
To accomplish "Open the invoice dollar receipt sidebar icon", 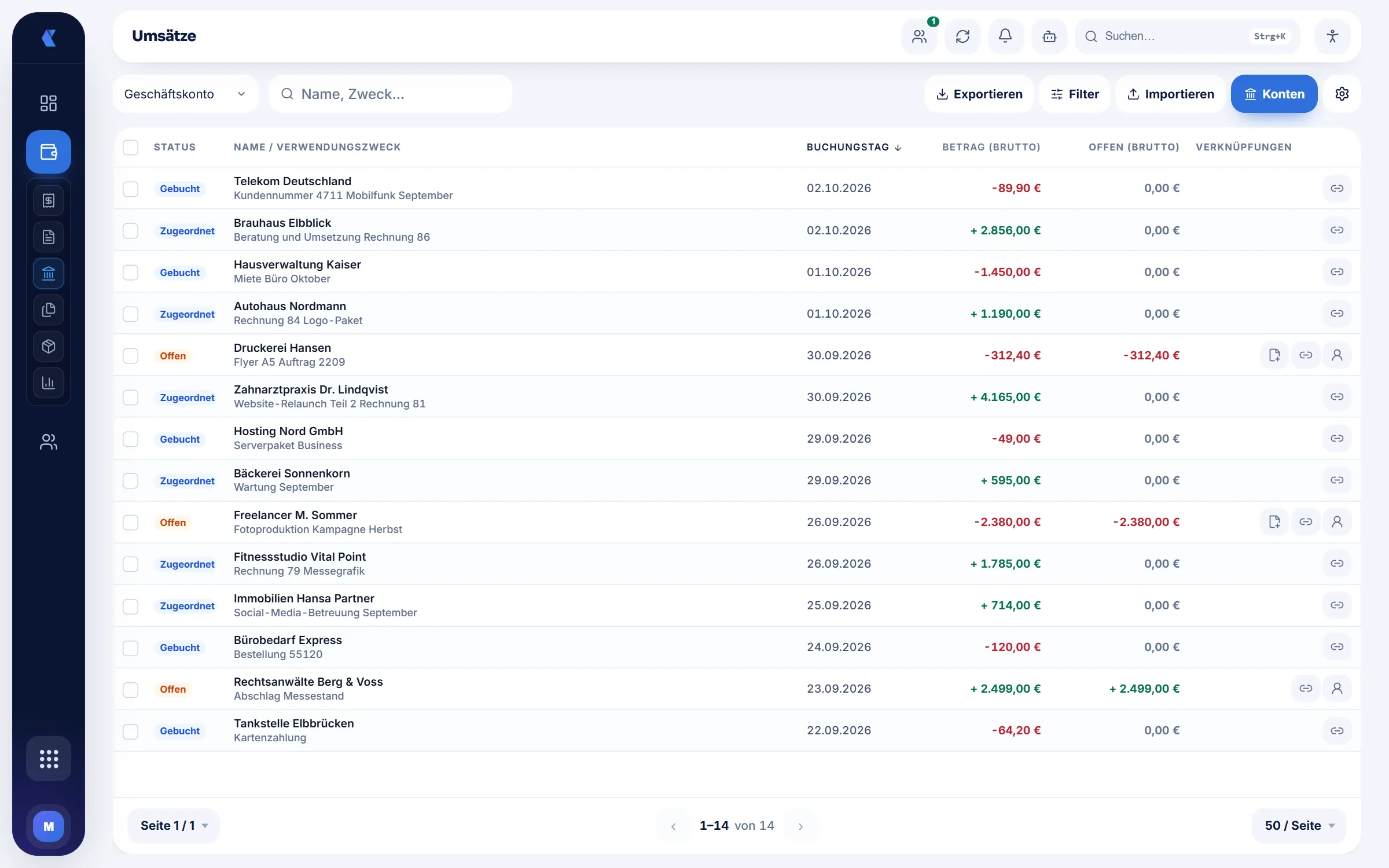I will click(x=49, y=201).
